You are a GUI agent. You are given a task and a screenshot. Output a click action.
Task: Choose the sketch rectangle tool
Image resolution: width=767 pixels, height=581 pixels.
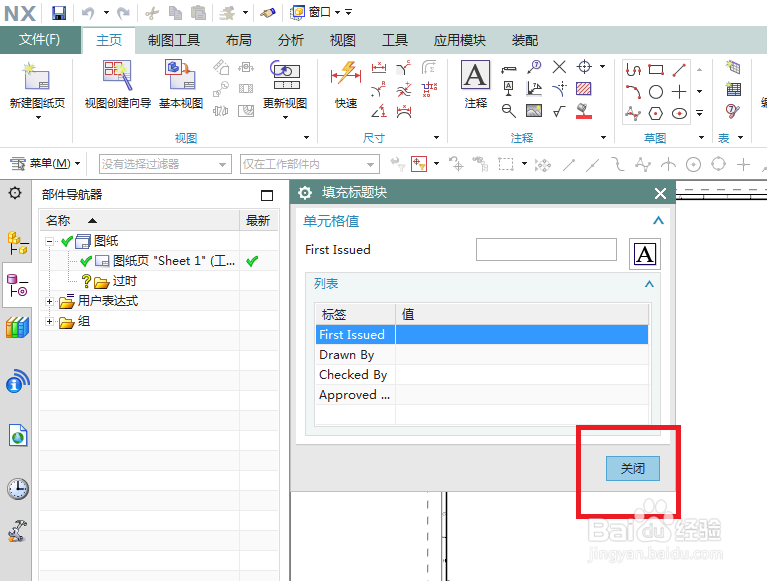(x=656, y=69)
